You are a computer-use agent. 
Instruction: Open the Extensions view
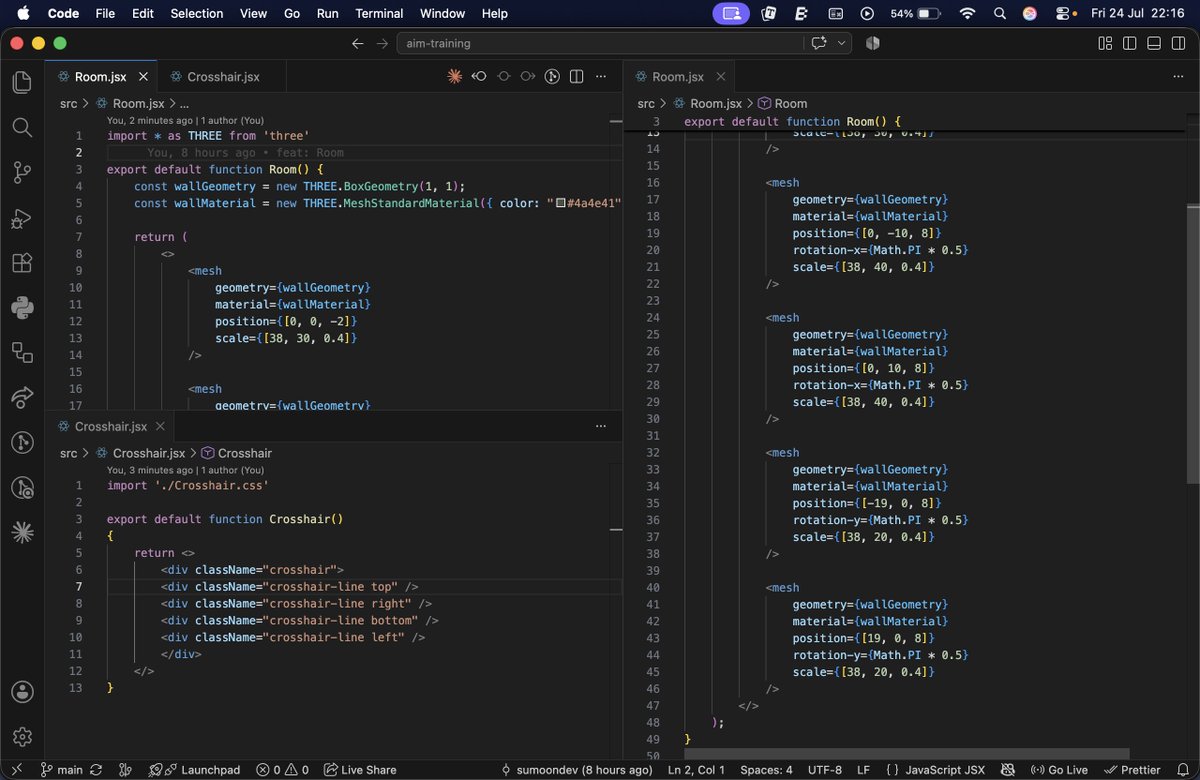pos(22,263)
